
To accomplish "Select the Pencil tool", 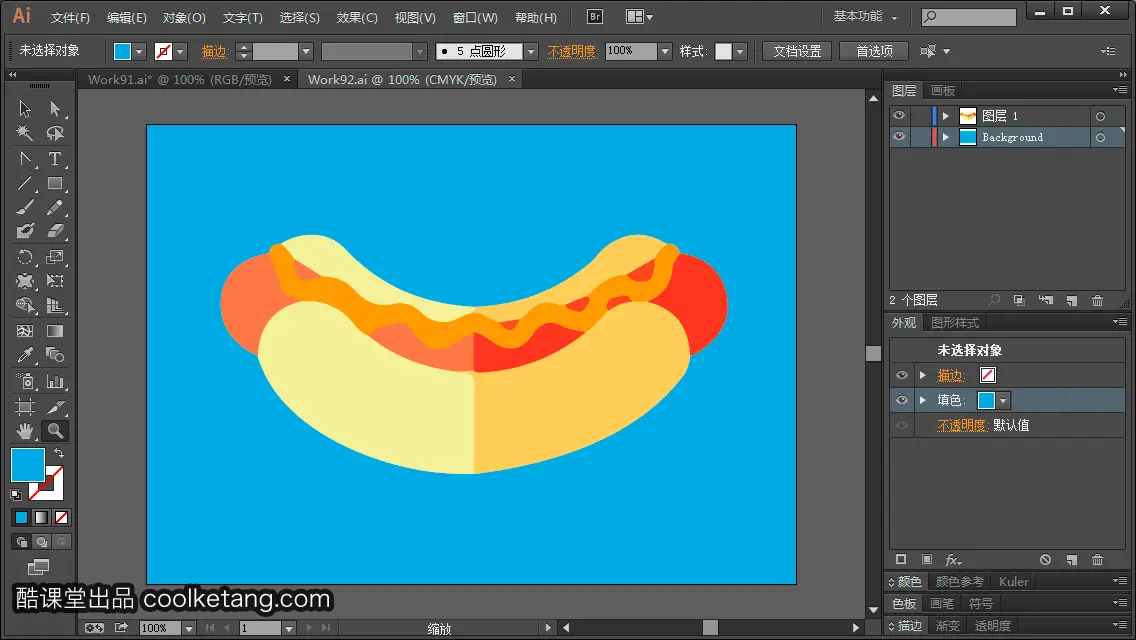I will pos(55,207).
